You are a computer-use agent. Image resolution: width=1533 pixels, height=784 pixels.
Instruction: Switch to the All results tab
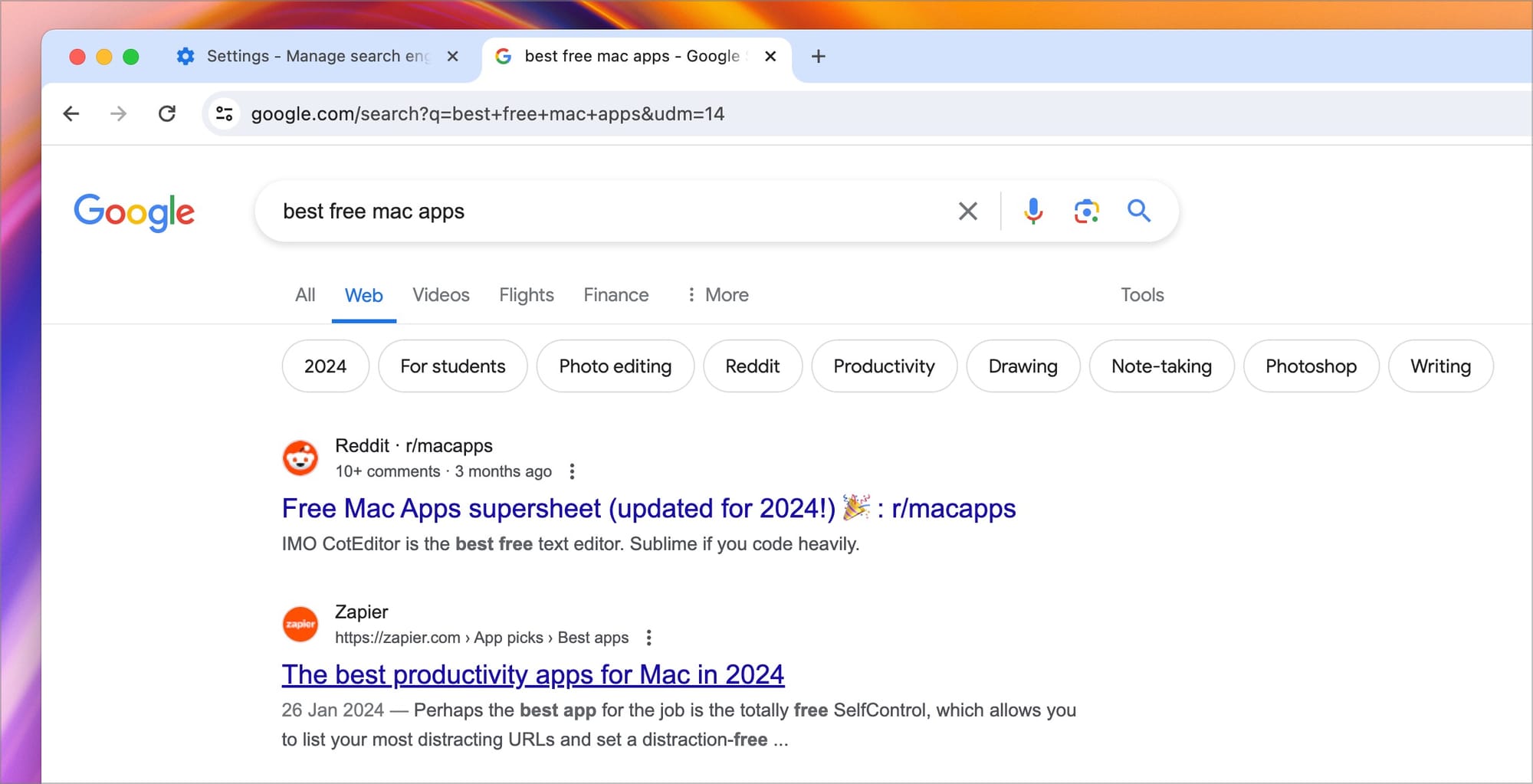(x=305, y=295)
